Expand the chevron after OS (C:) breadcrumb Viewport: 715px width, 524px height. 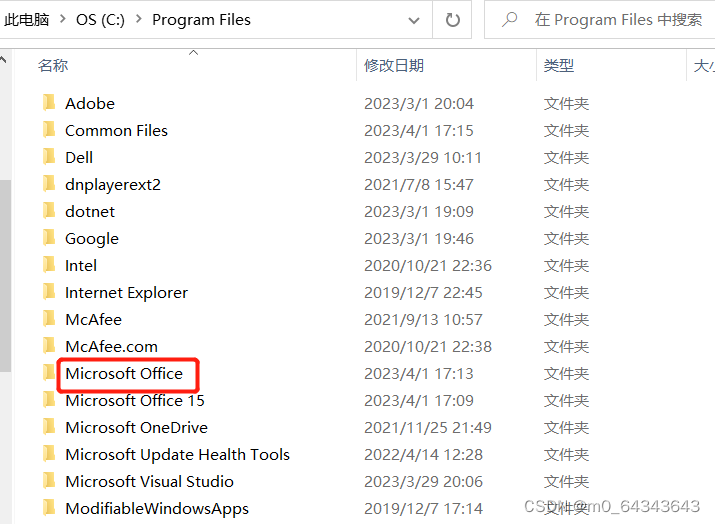click(x=139, y=20)
